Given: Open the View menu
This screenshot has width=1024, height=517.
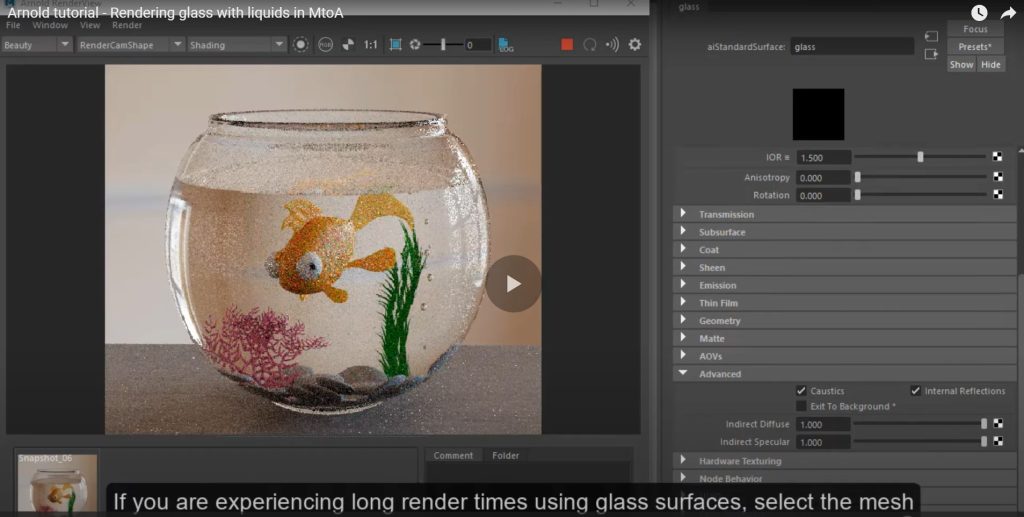Looking at the screenshot, I should point(90,25).
